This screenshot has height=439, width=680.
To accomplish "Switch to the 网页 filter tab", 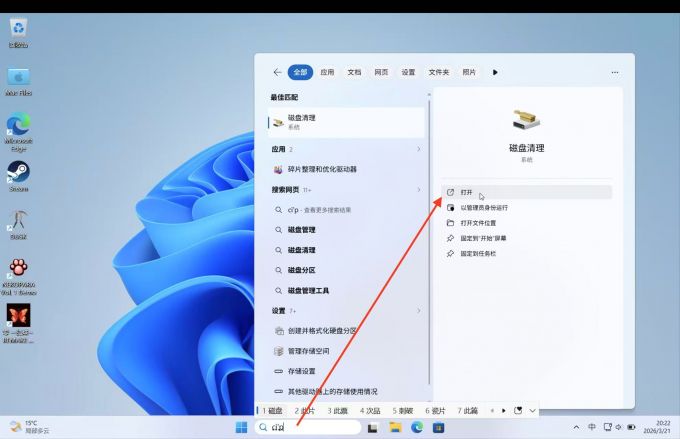I will point(381,72).
